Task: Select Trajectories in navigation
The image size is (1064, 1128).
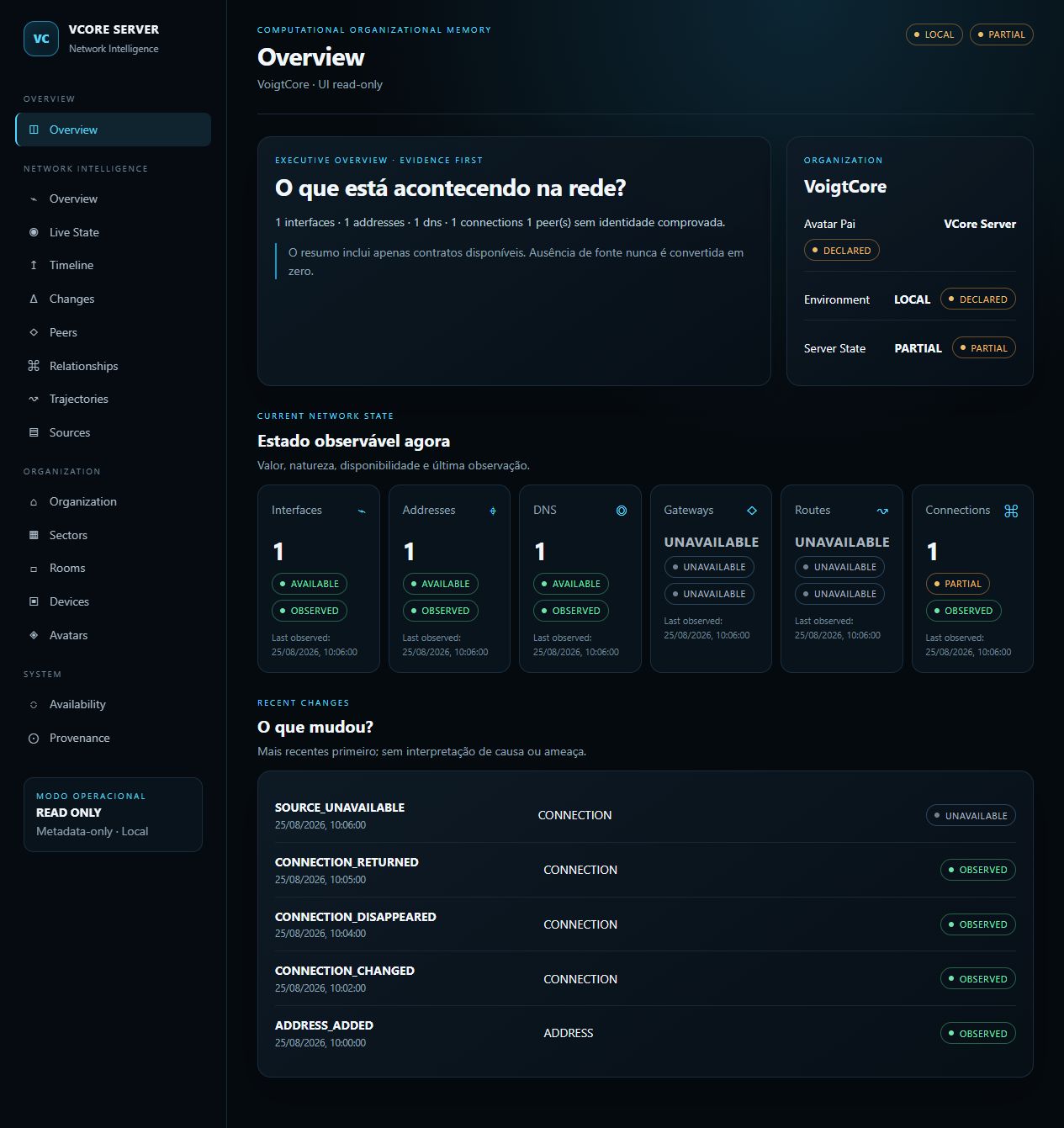Action: coord(113,399)
